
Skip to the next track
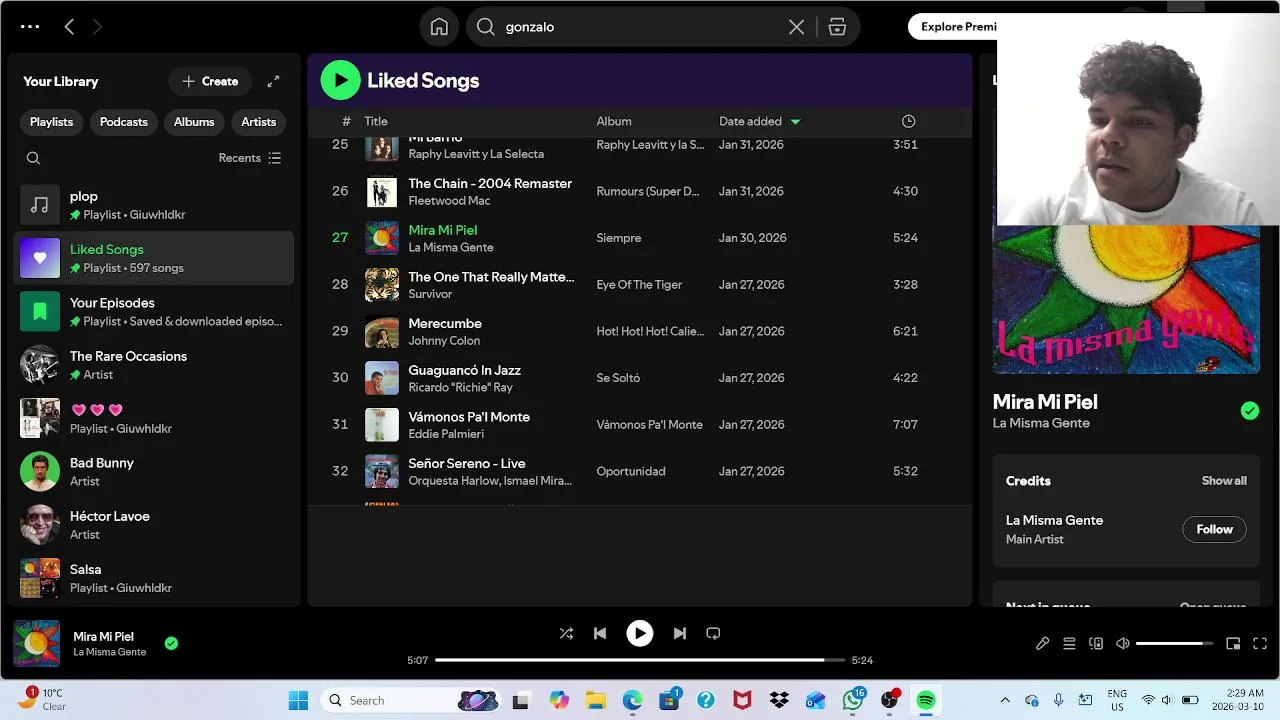click(x=680, y=633)
